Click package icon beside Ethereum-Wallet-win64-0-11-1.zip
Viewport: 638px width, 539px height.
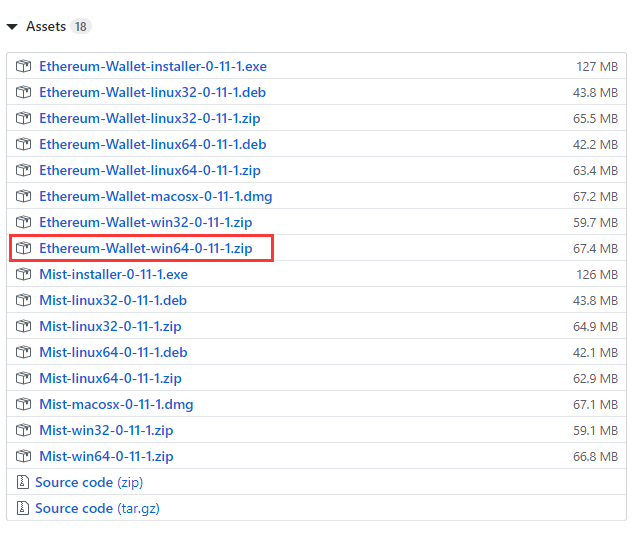pos(23,248)
